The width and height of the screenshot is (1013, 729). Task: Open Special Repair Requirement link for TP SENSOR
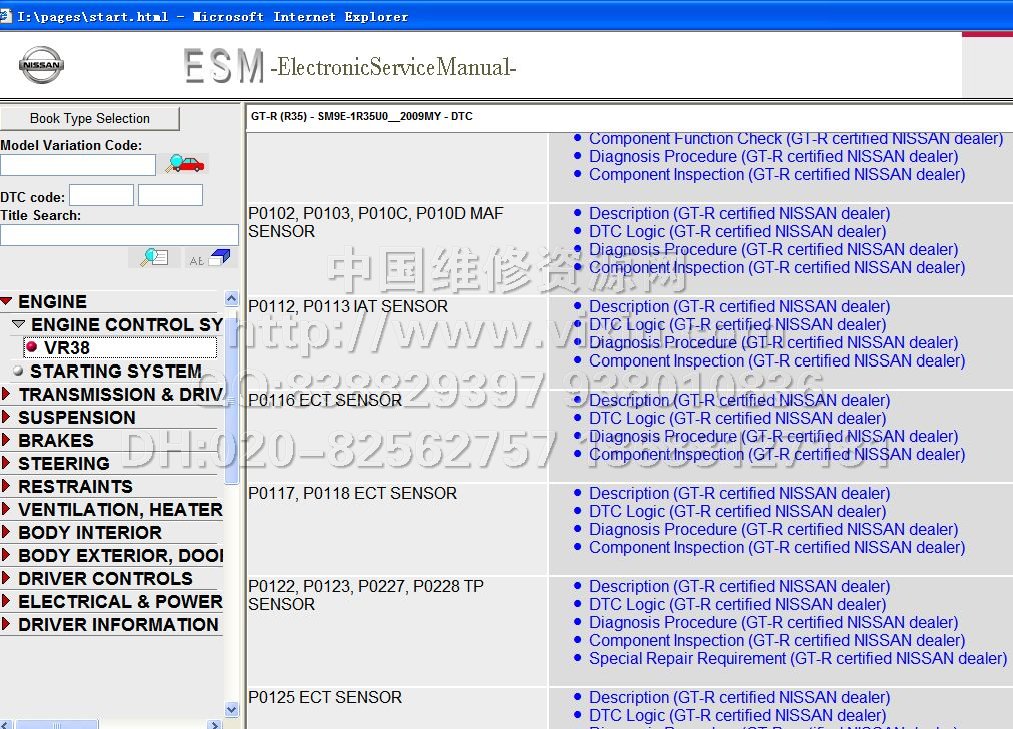[798, 659]
